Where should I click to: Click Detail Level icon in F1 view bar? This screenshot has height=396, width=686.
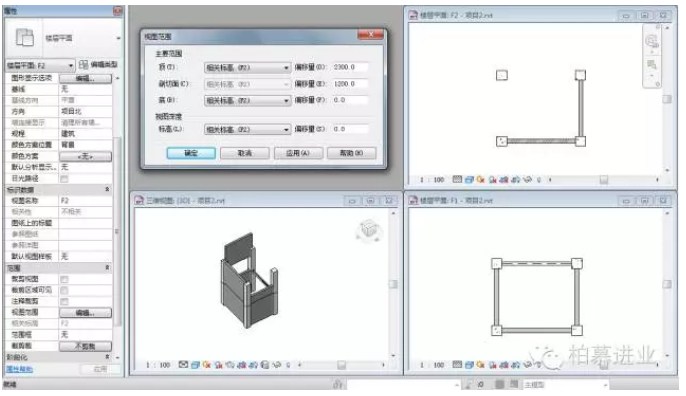point(457,364)
